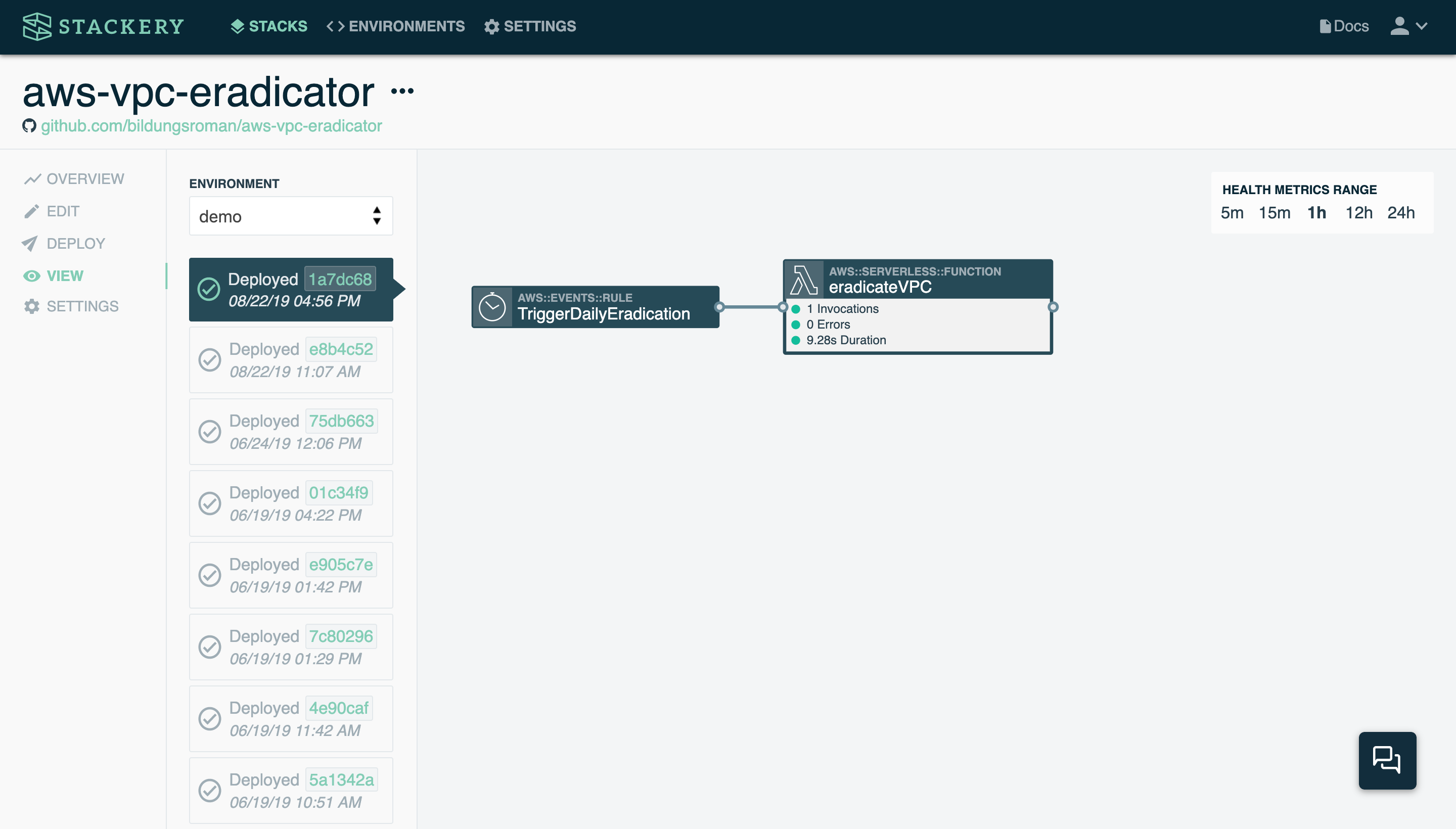This screenshot has width=1456, height=829.
Task: Click commit hash 7c80296
Action: click(x=341, y=636)
